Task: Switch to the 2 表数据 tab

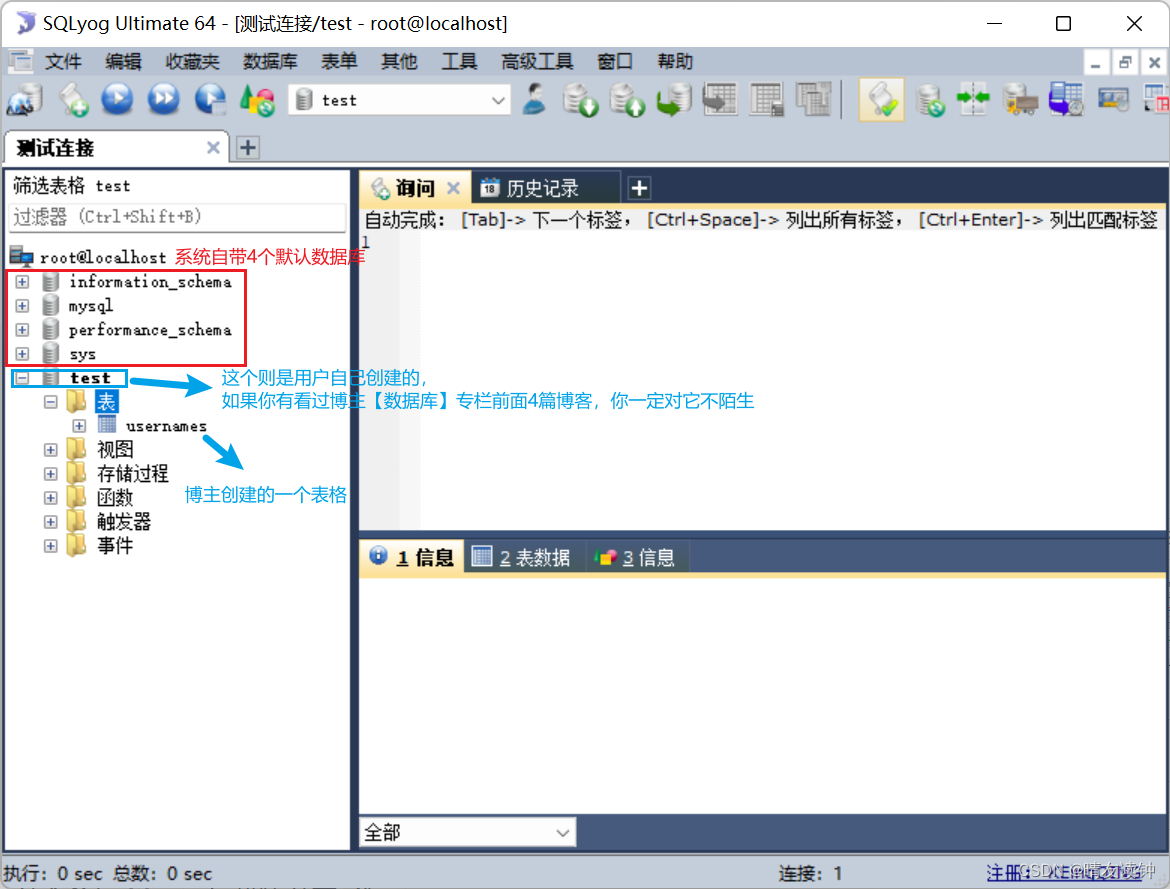Action: click(524, 557)
